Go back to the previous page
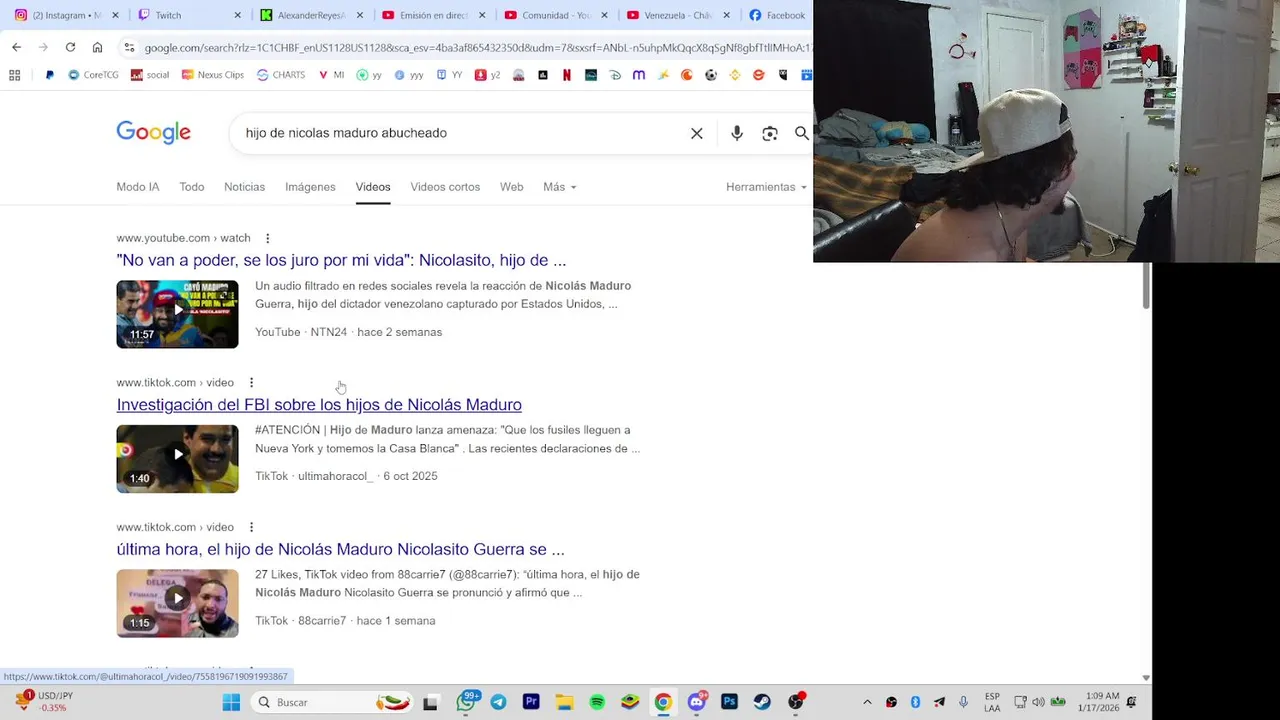 16,47
